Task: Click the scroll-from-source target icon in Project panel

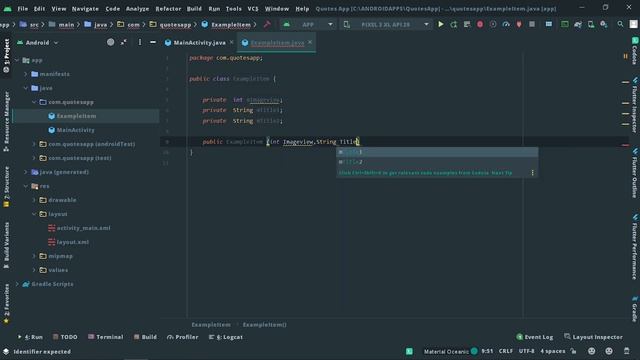Action: point(111,42)
